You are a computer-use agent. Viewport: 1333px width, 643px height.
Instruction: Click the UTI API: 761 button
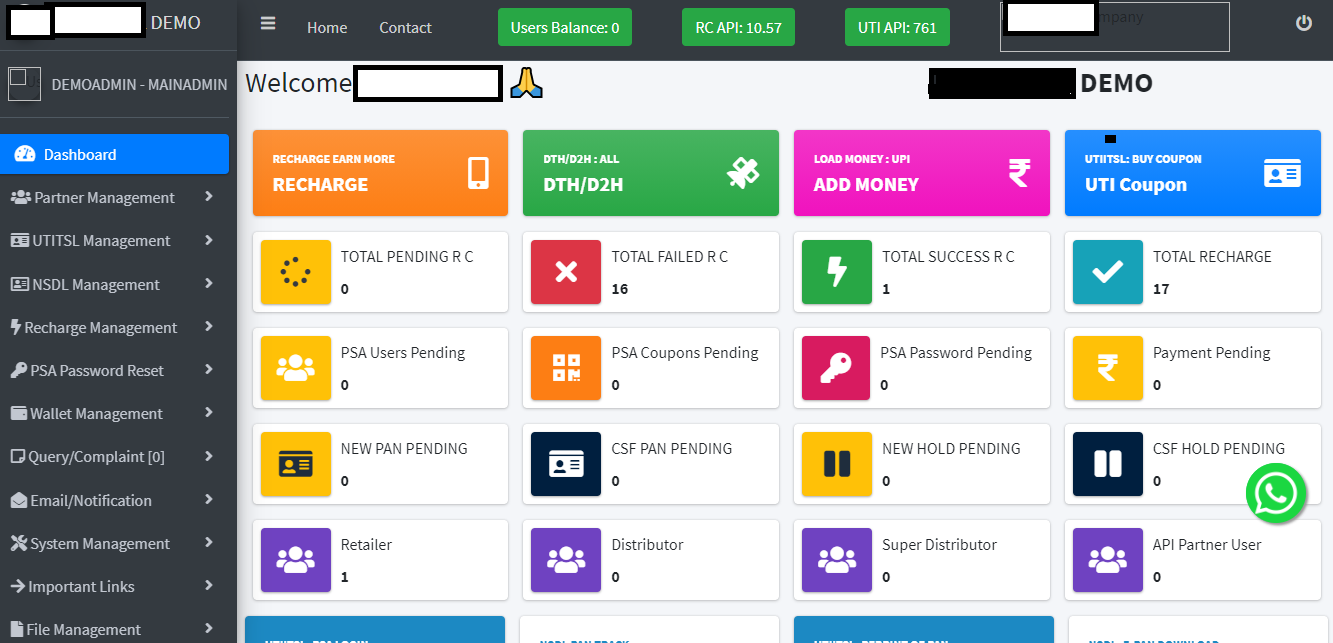(x=897, y=27)
